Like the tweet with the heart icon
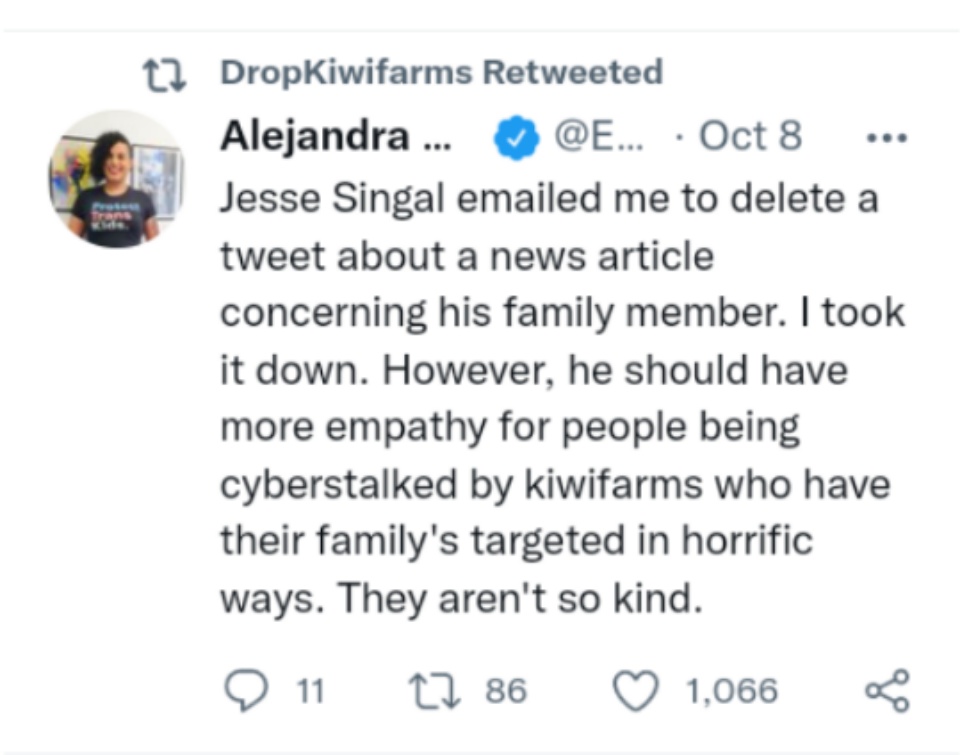 (636, 691)
